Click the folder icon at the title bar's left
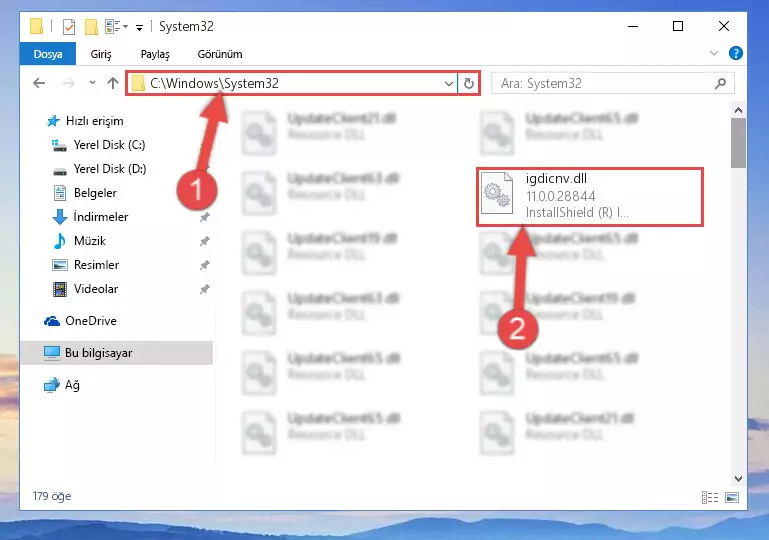The image size is (769, 540). coord(36,26)
